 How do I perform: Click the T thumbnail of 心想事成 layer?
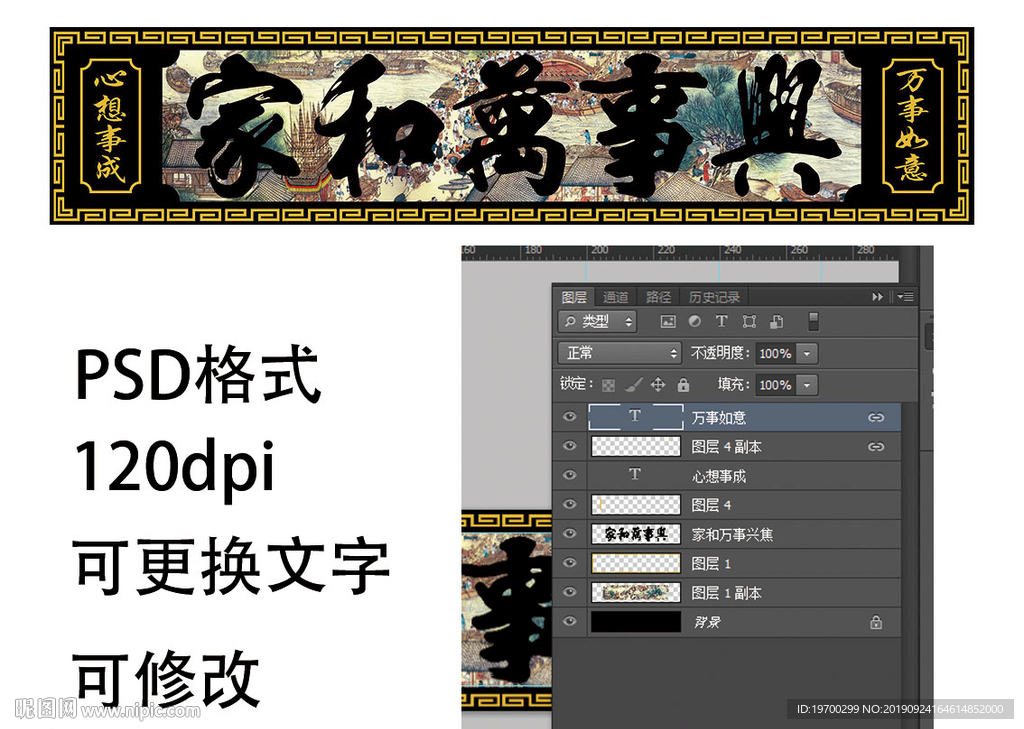635,475
